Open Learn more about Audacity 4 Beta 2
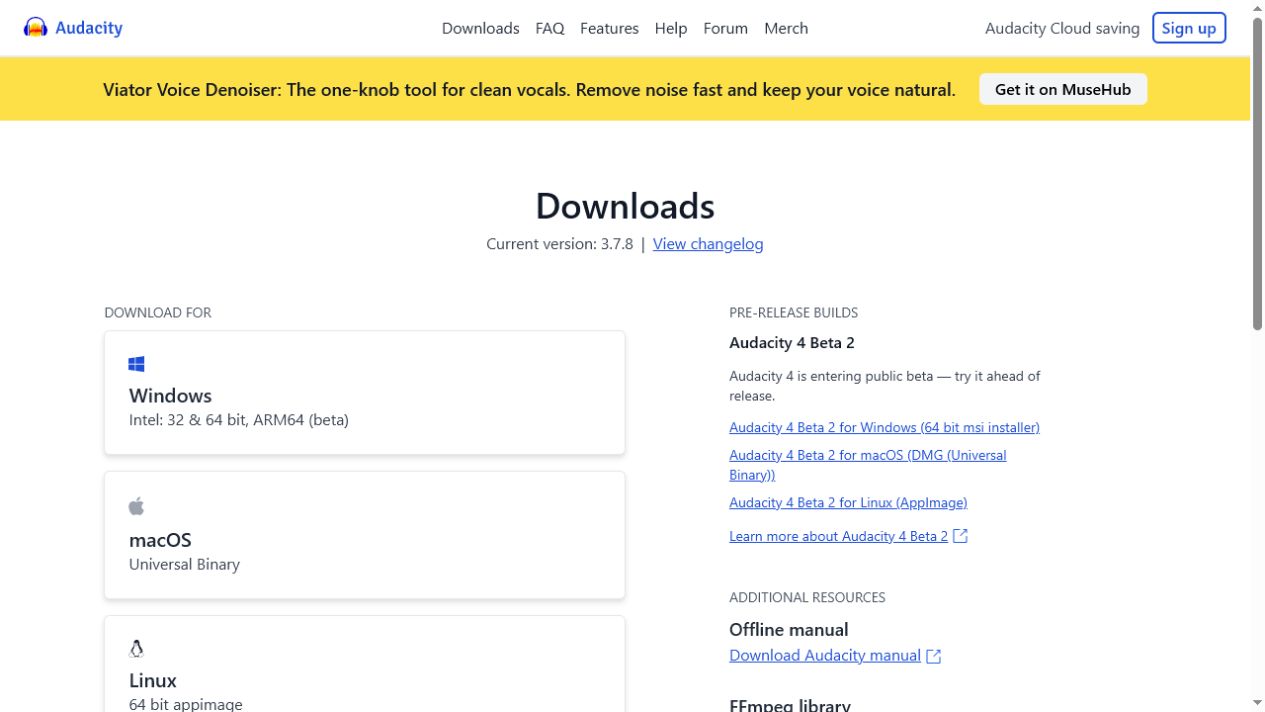The width and height of the screenshot is (1265, 712). pyautogui.click(x=838, y=536)
